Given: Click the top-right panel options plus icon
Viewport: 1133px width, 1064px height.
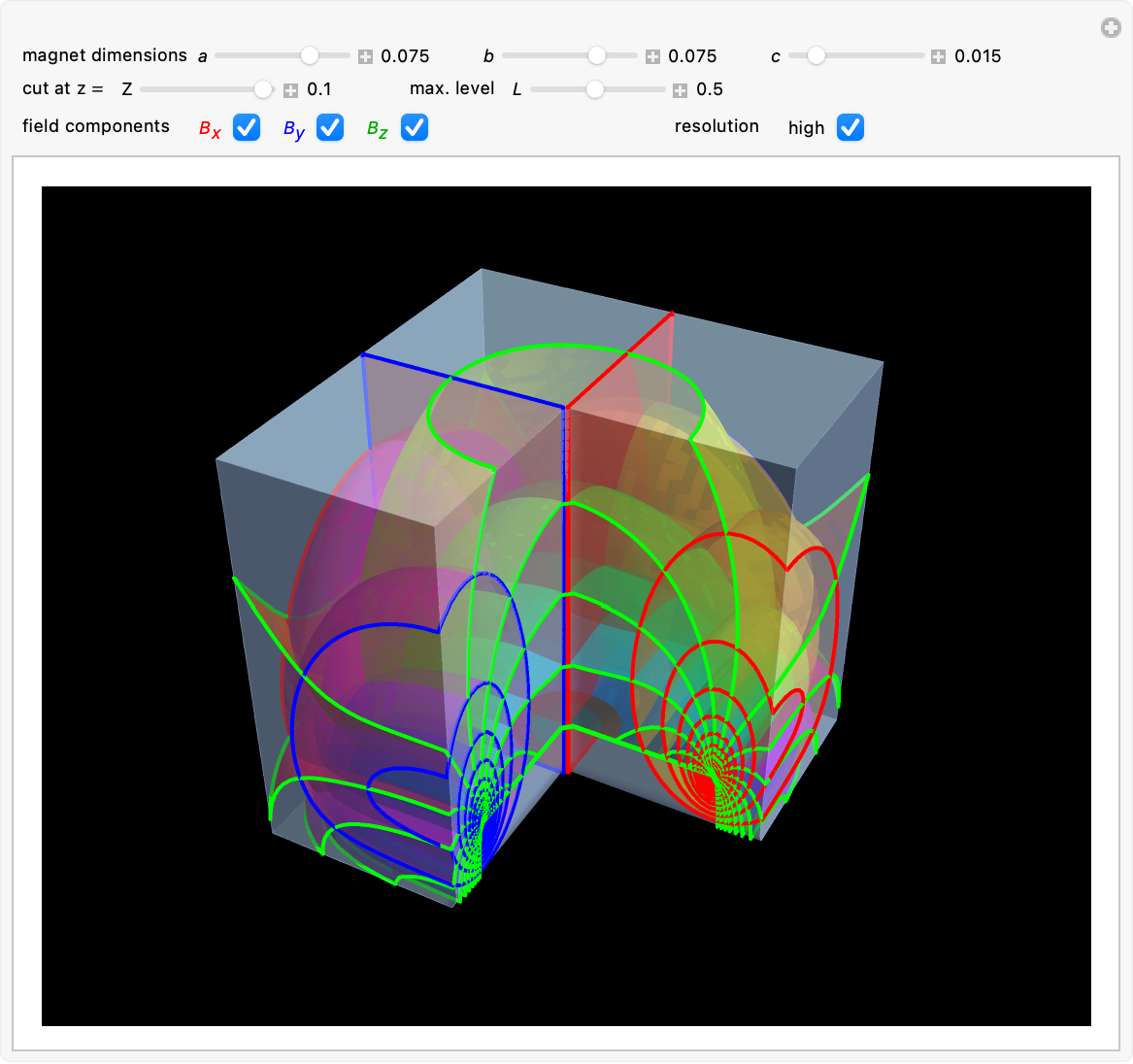Looking at the screenshot, I should tap(1111, 28).
